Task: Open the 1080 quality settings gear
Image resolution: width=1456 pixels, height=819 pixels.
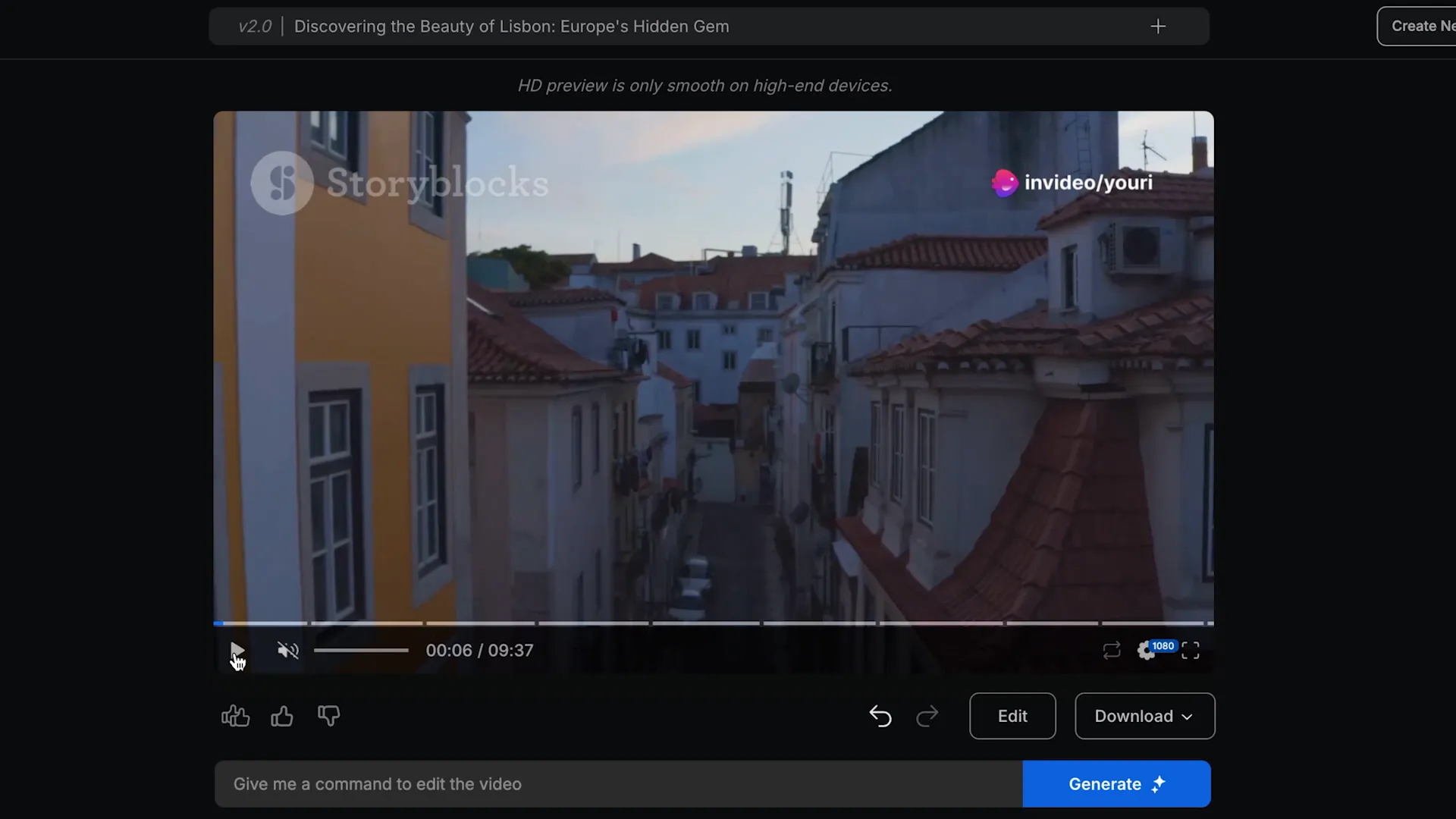Action: click(1147, 651)
